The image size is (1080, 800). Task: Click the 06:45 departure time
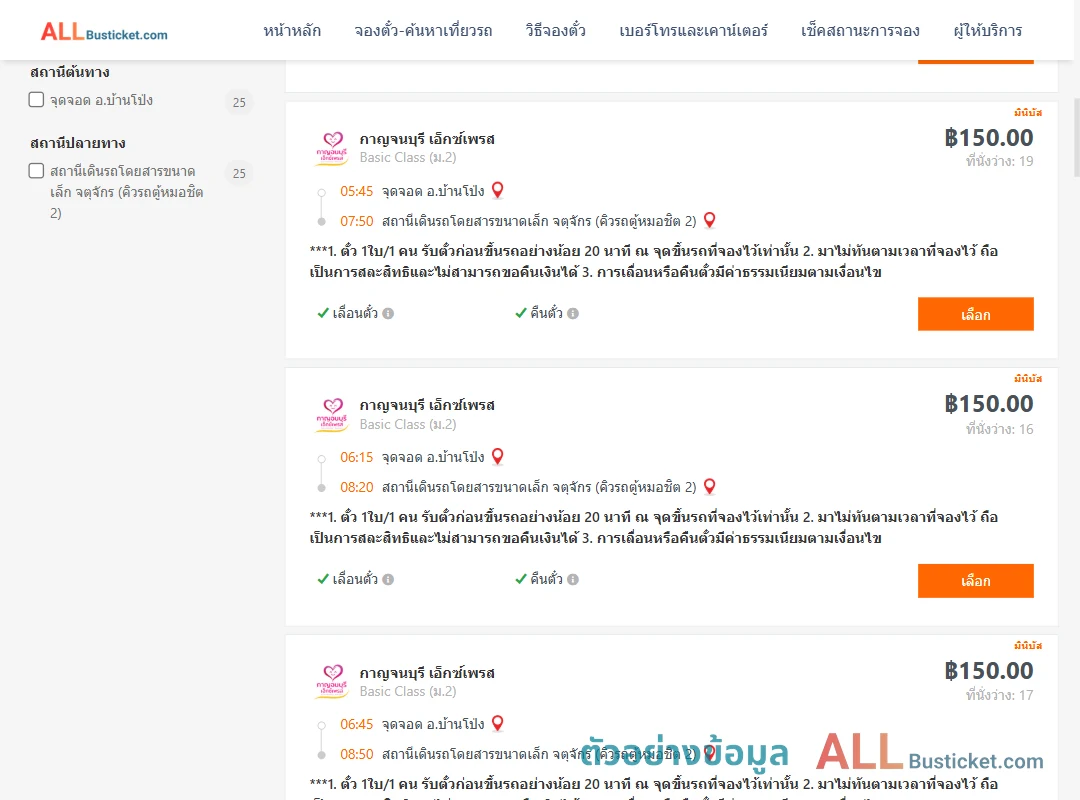tap(356, 725)
